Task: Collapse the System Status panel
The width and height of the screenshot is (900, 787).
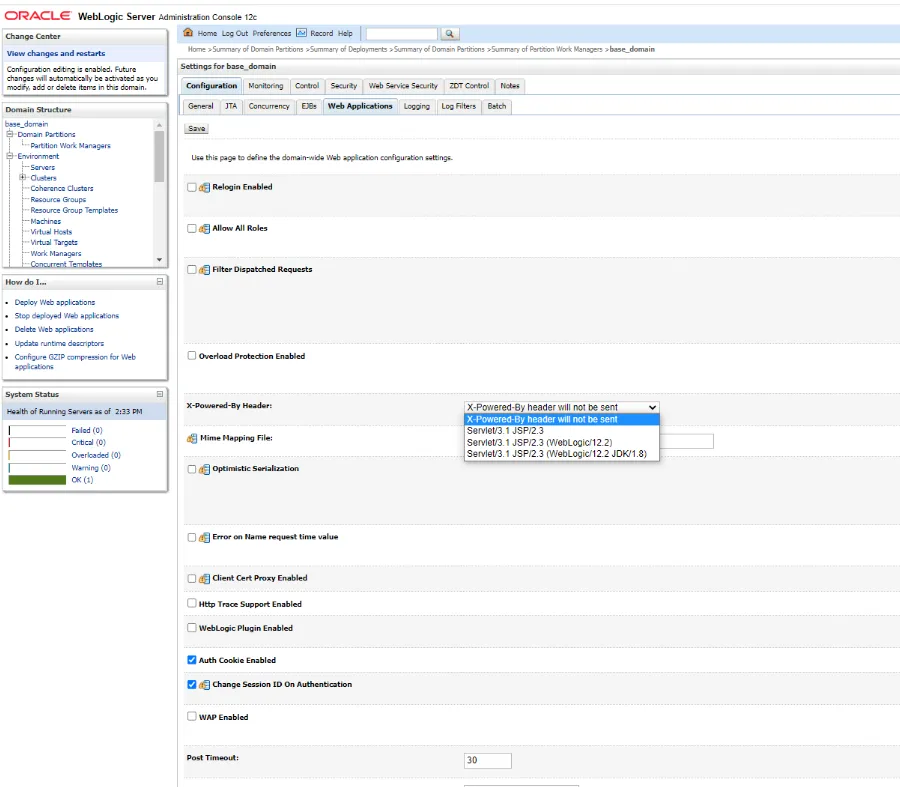Action: [160, 394]
